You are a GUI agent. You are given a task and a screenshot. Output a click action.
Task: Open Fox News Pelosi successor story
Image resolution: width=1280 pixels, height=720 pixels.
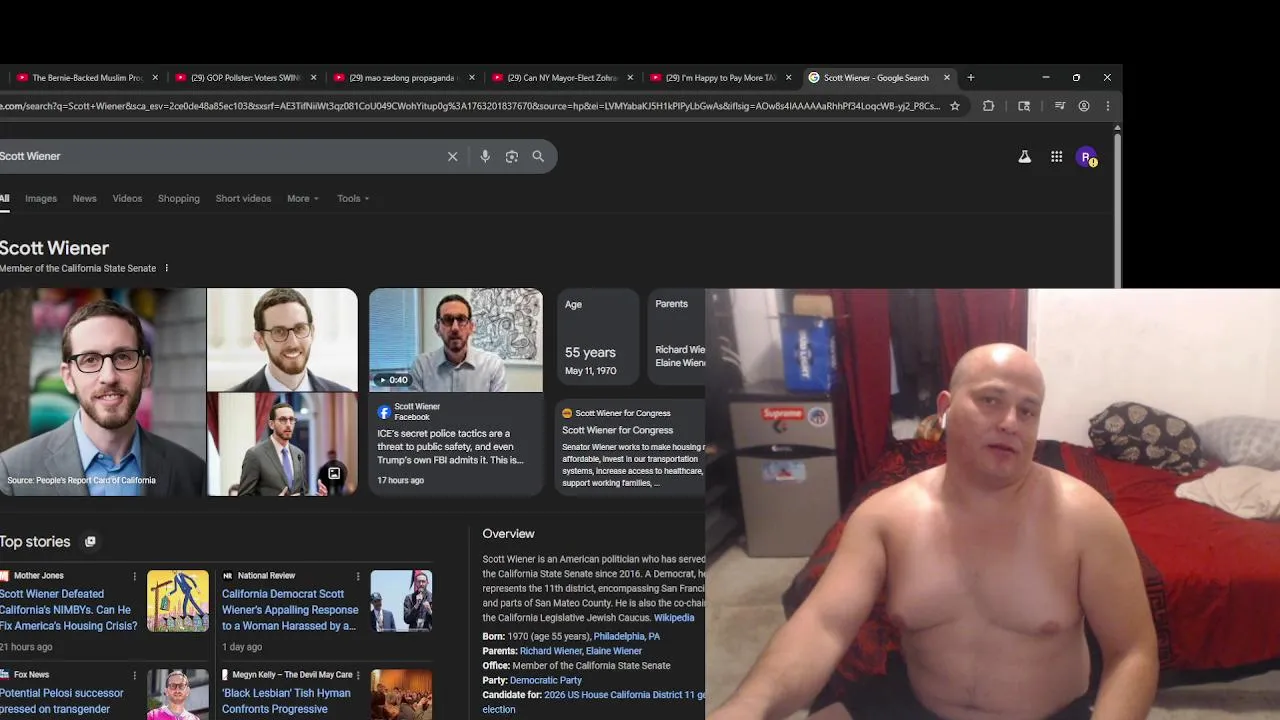pos(62,701)
